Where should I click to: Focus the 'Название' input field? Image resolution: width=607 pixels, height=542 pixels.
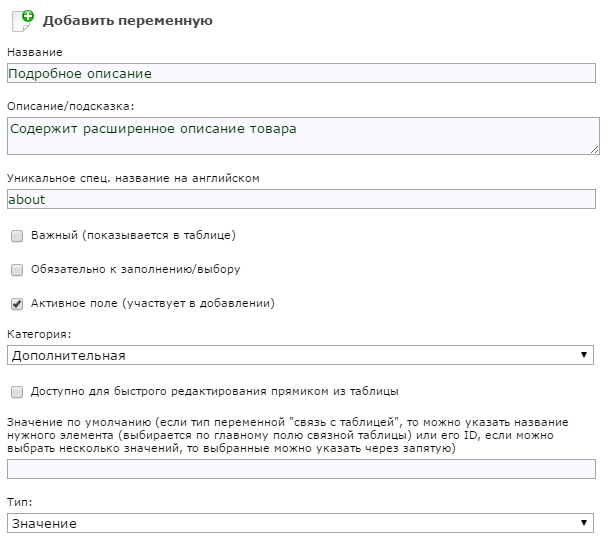(301, 73)
